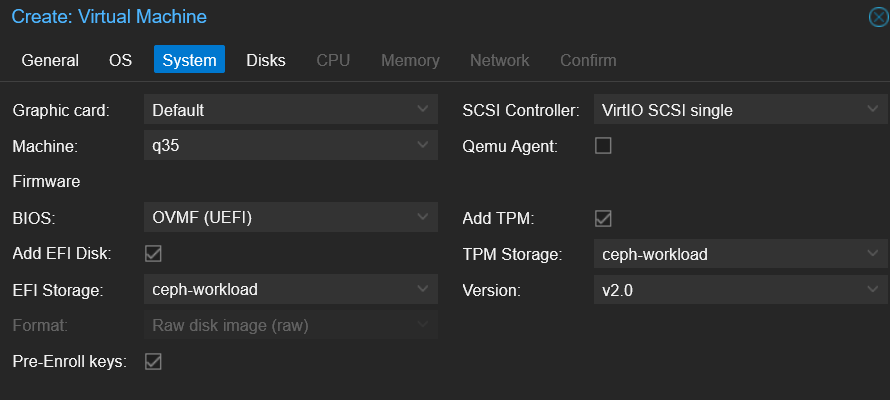Expand the Machine type dropdown

[x=422, y=146]
